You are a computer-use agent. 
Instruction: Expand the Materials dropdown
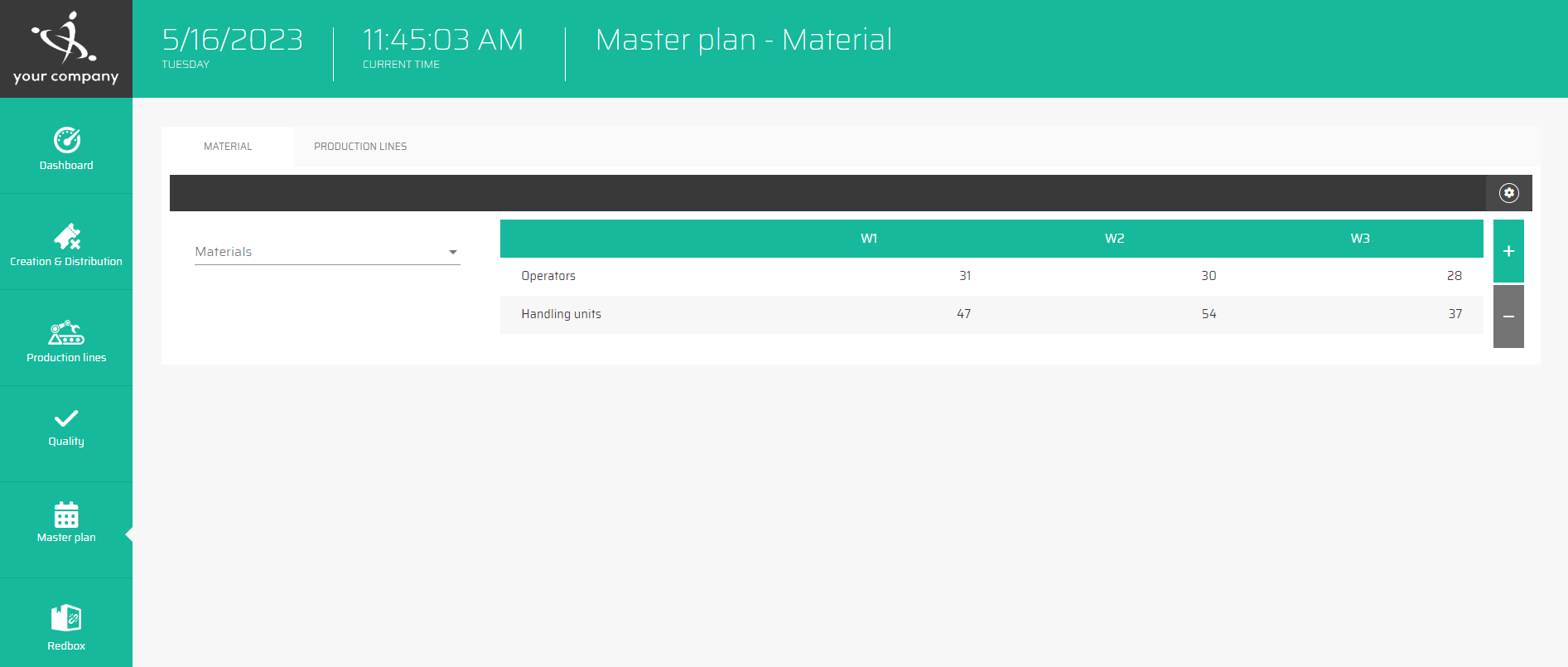(x=326, y=252)
